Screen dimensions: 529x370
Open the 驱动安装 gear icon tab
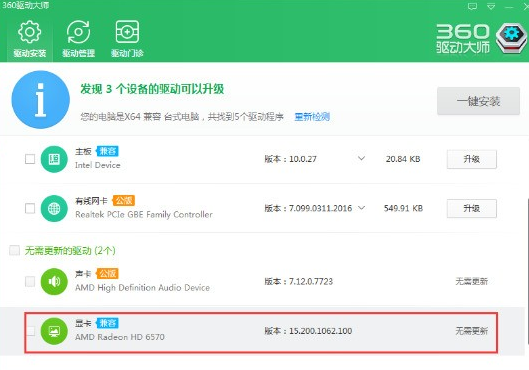pos(29,38)
